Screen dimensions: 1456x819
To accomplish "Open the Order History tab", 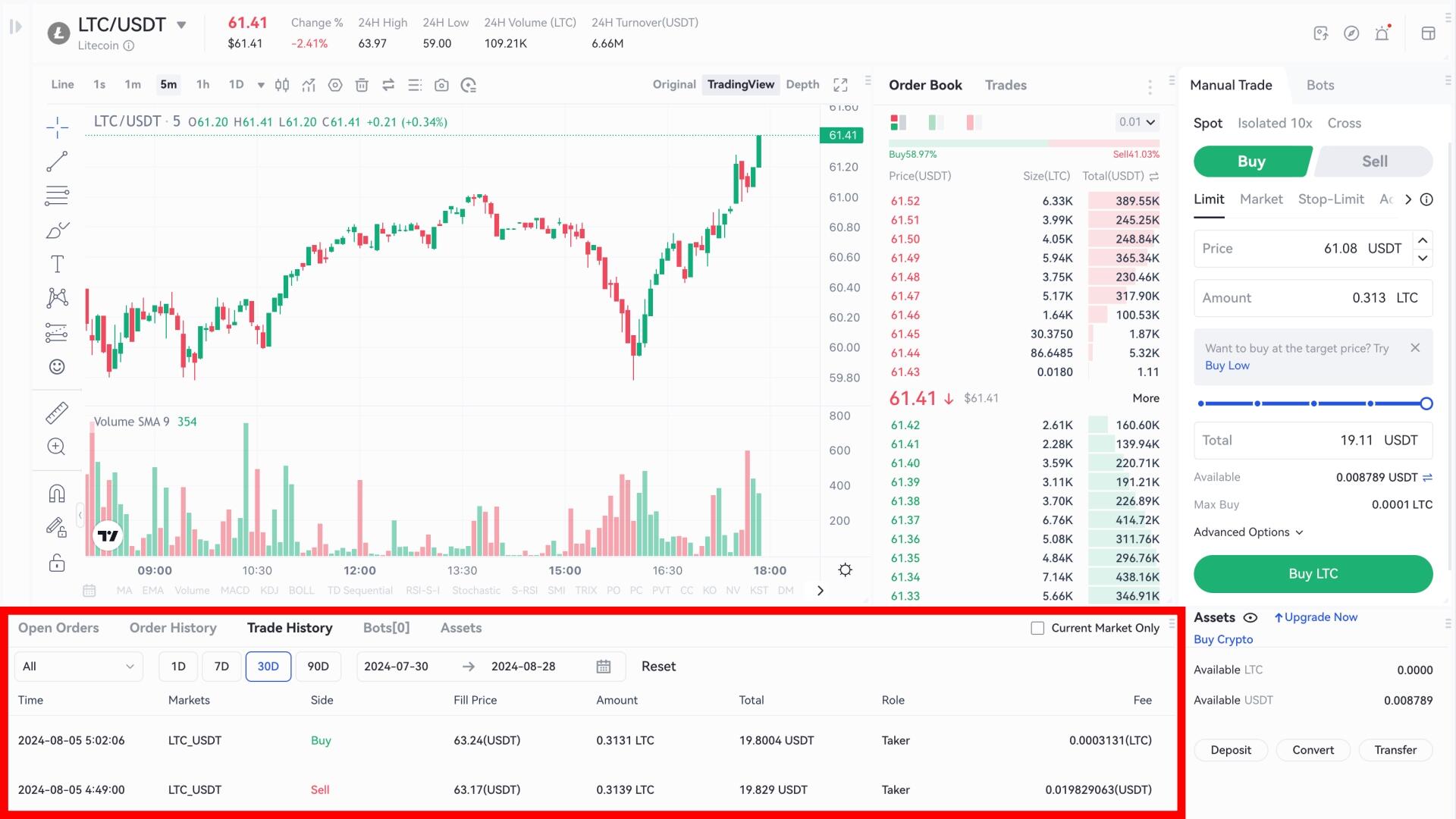I will (173, 628).
